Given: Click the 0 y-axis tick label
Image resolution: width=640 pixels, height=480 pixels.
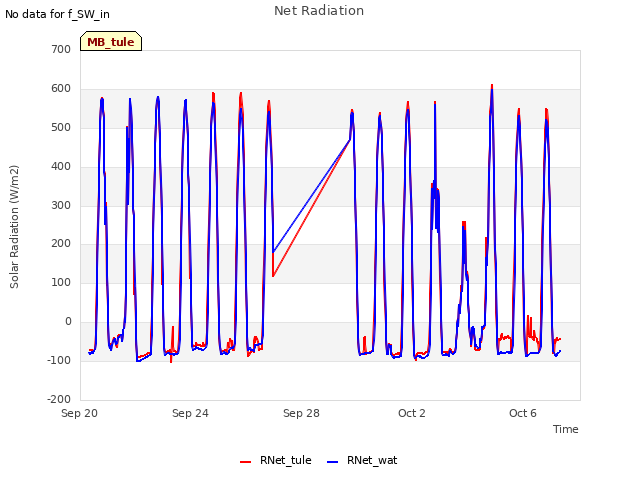Looking at the screenshot, I should [x=68, y=322].
